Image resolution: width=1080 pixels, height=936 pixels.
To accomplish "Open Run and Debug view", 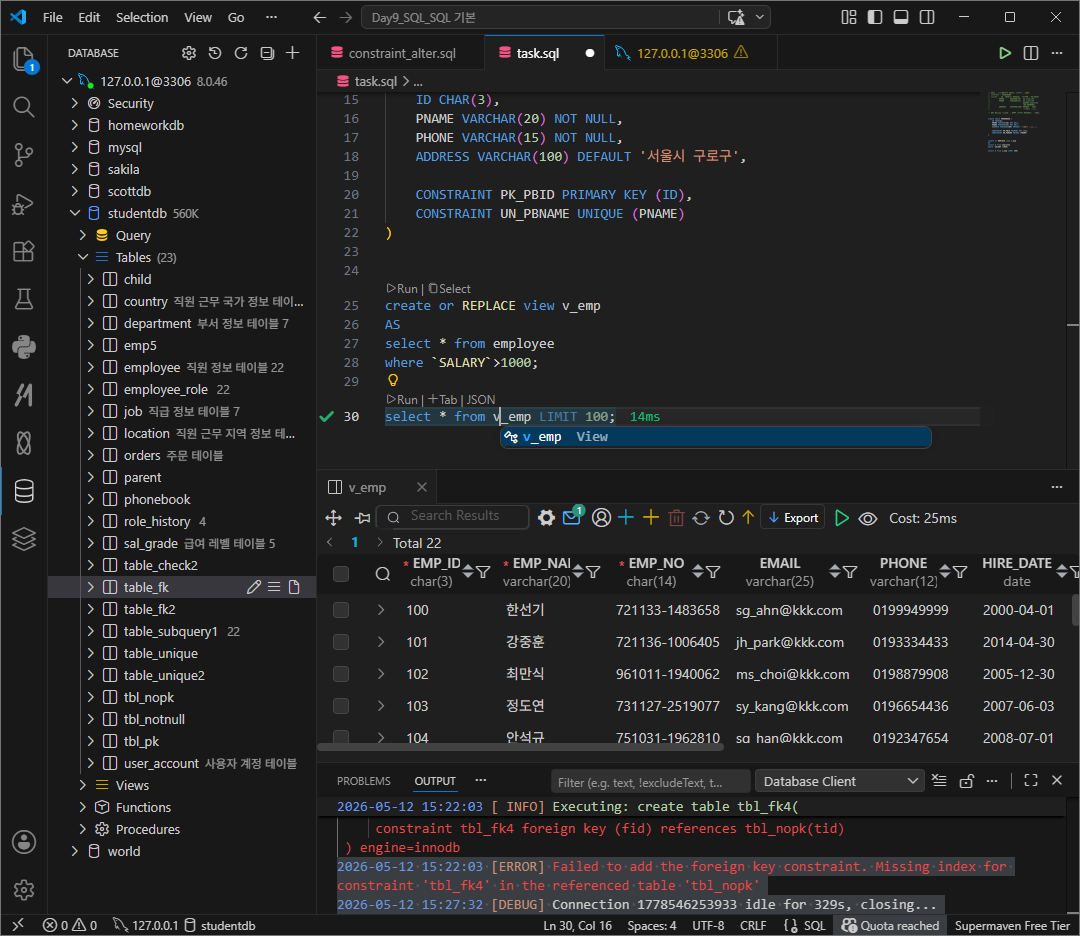I will click(24, 204).
